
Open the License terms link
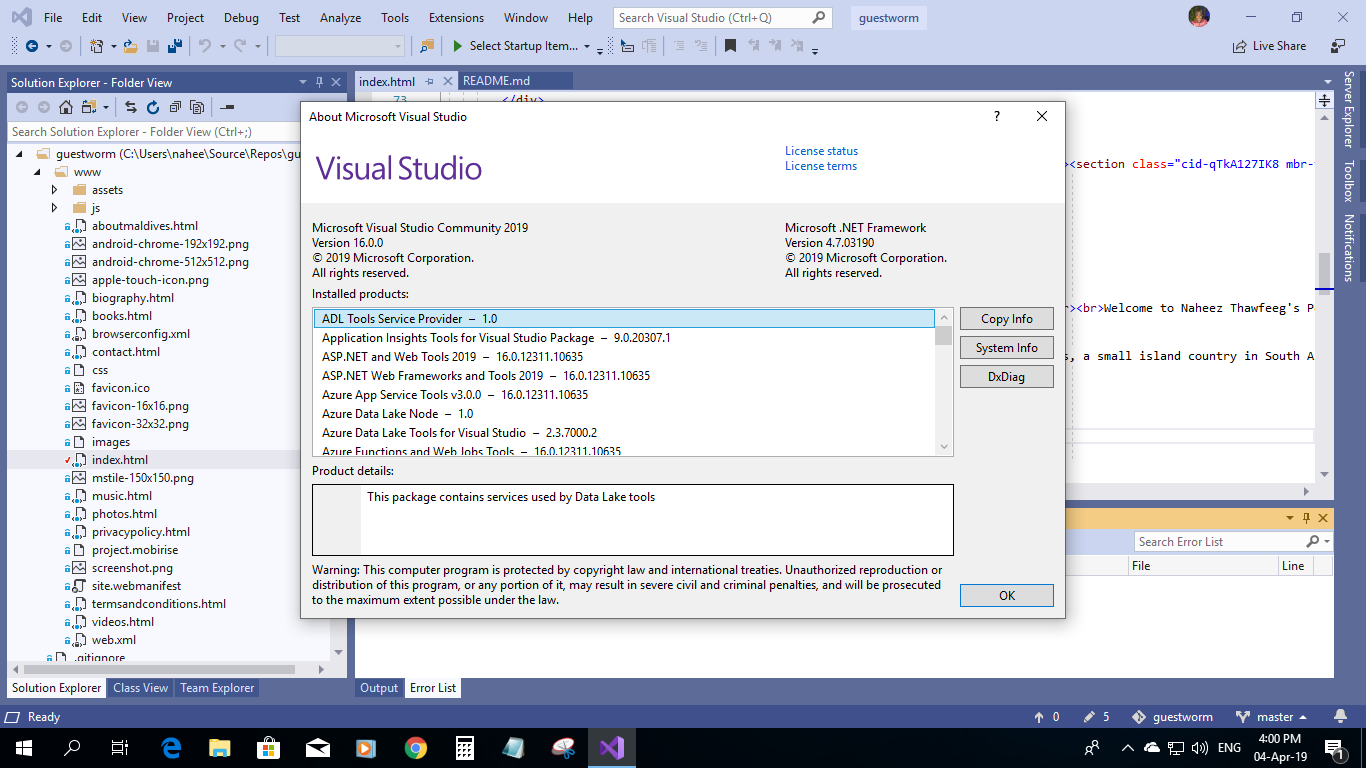pos(821,166)
